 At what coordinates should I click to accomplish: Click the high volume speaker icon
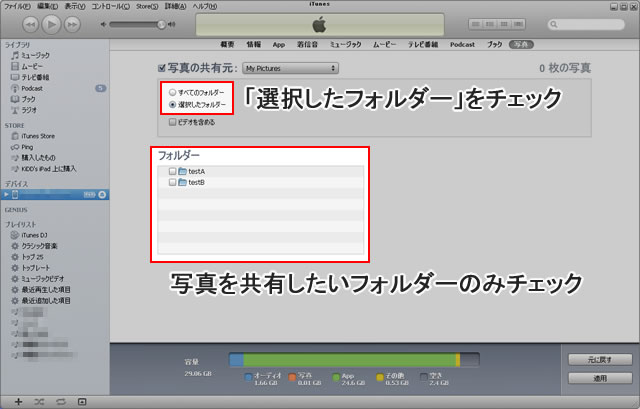coord(172,24)
